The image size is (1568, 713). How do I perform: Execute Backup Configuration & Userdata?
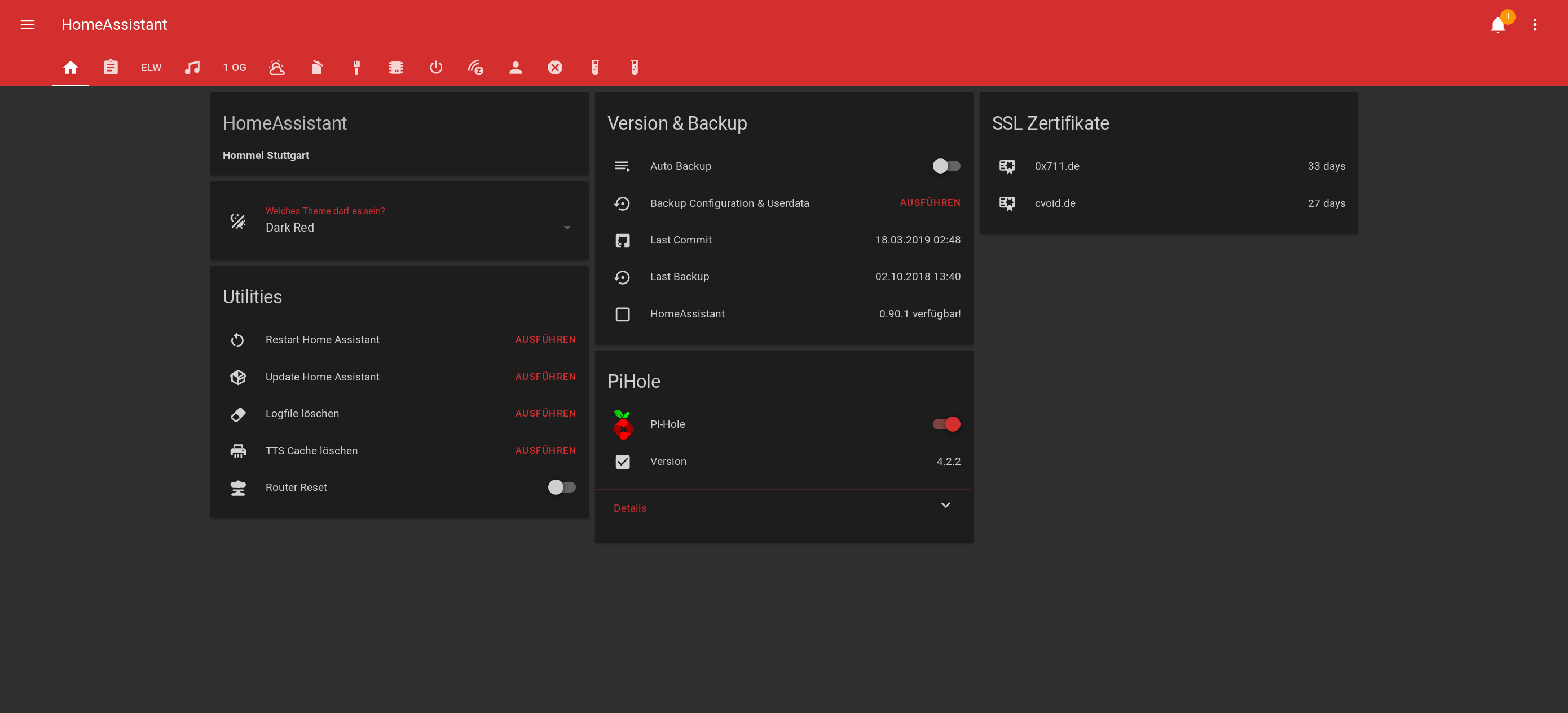coord(930,202)
